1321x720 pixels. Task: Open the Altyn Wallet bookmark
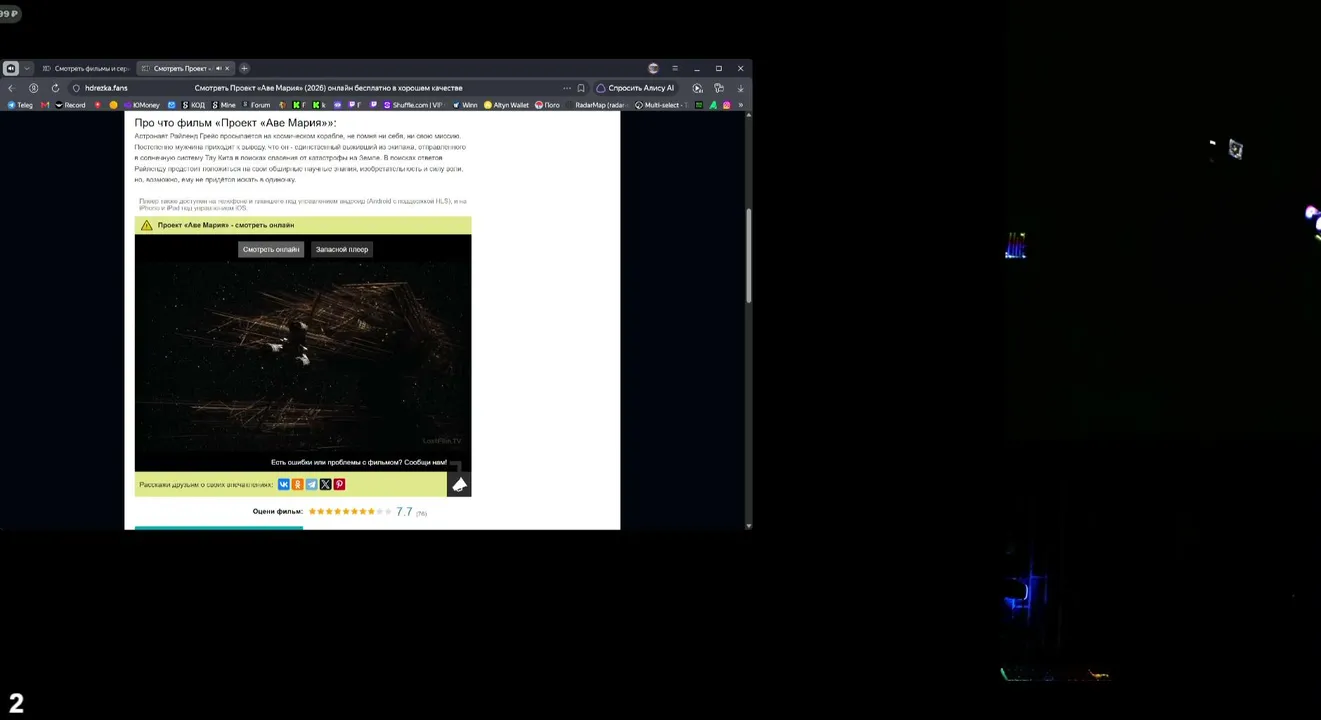(506, 105)
